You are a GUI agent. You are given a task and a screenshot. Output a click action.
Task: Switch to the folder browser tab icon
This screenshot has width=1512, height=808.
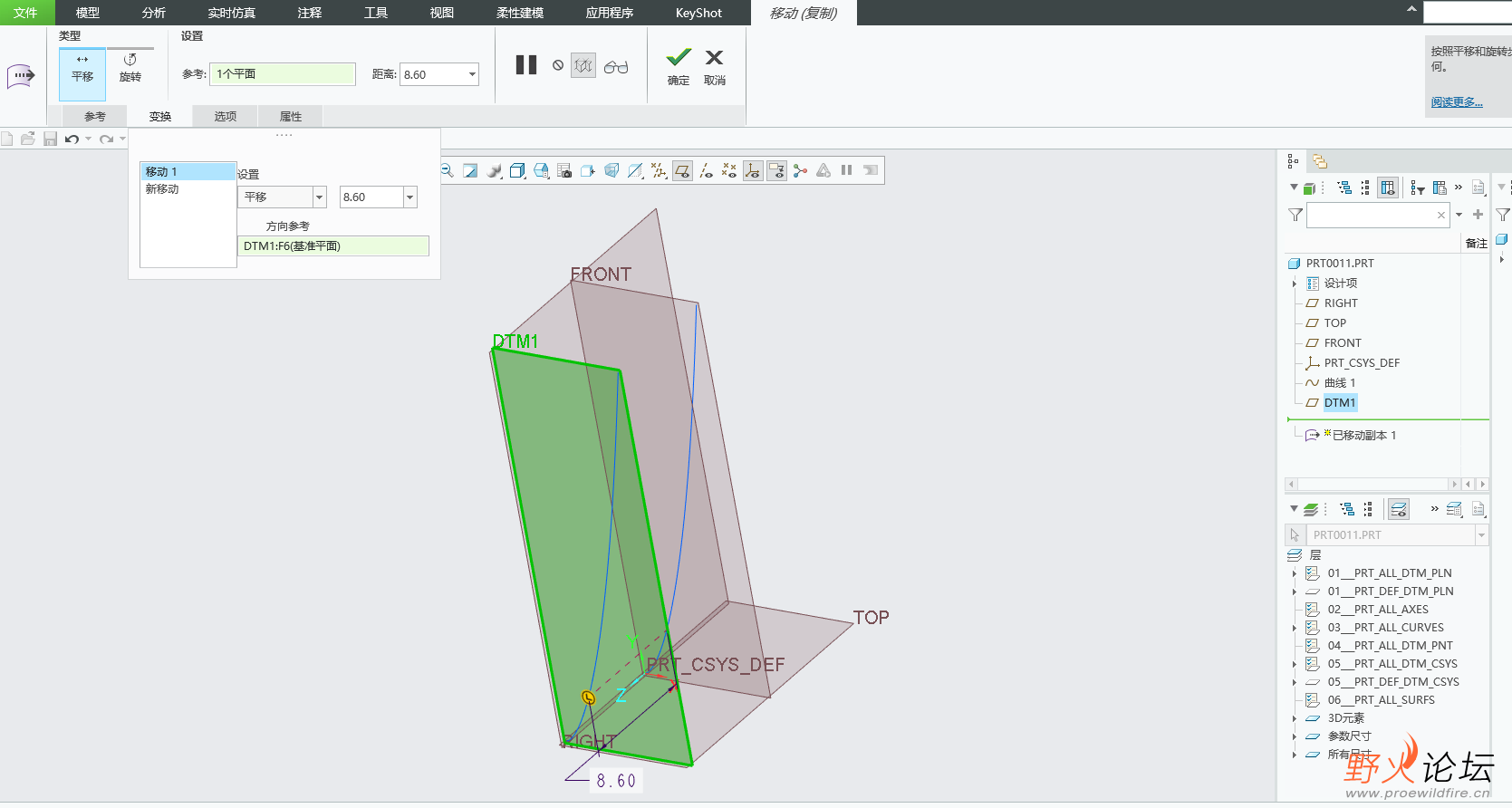(1320, 161)
